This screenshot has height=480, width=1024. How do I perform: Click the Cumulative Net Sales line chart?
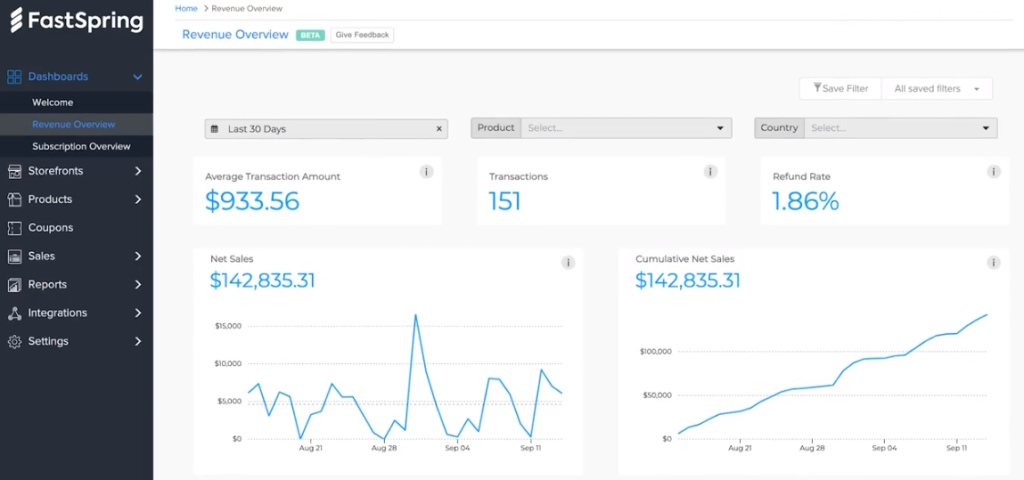pyautogui.click(x=833, y=374)
